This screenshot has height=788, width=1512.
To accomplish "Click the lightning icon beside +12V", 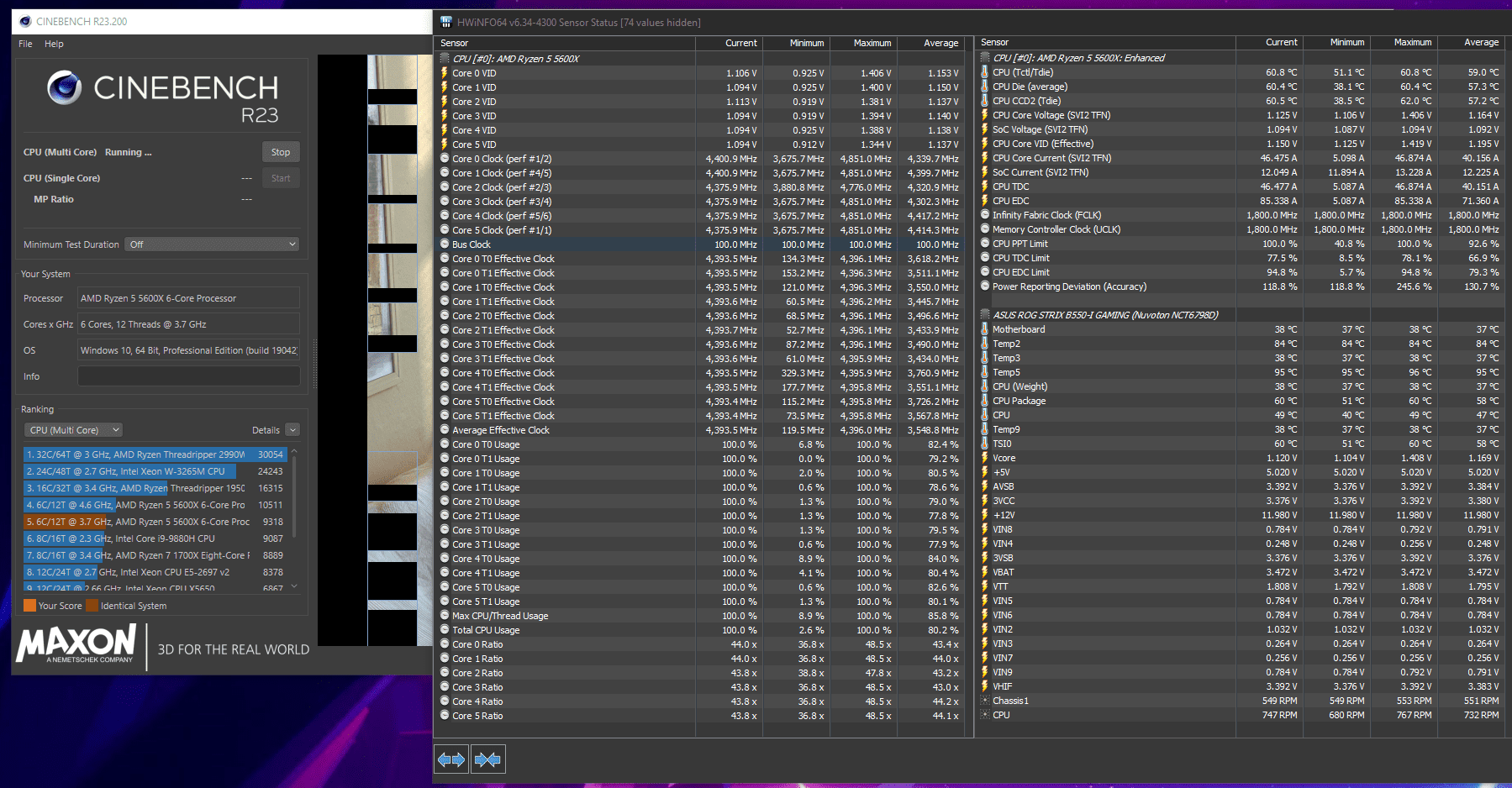I will (x=985, y=515).
